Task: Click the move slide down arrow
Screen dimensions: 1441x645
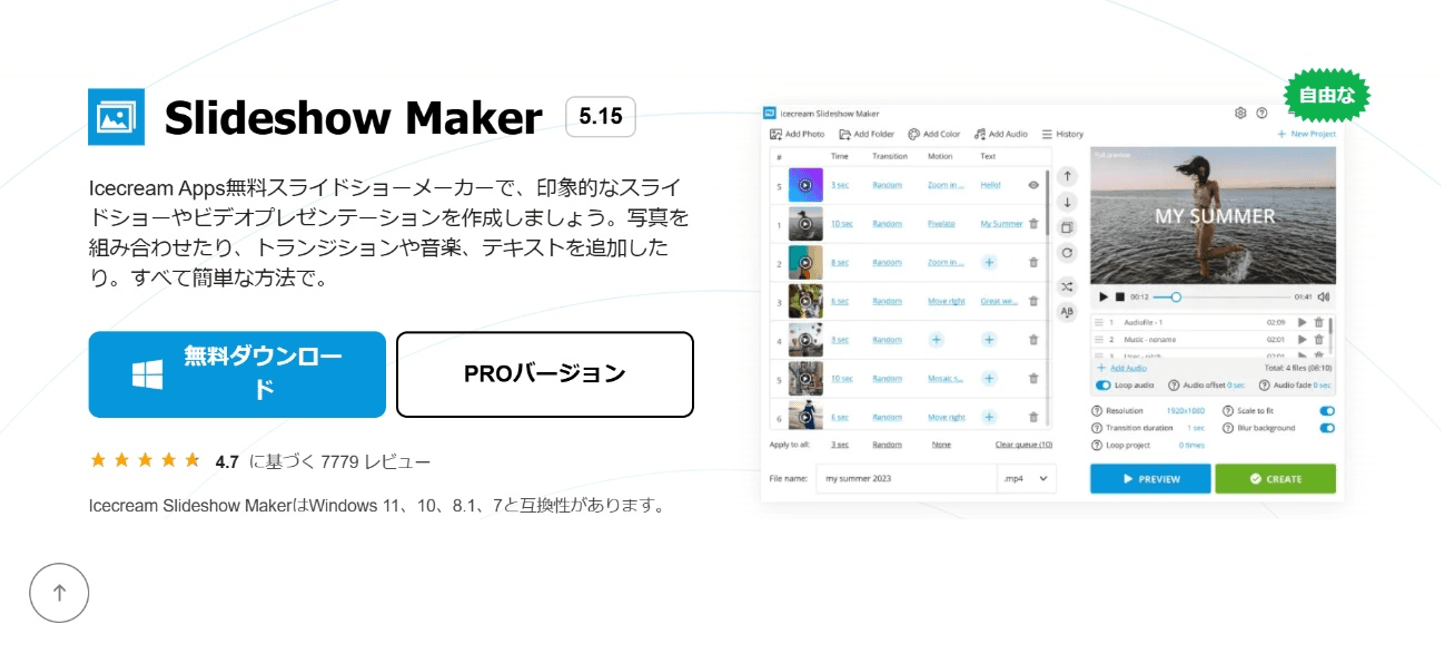Action: coord(1067,202)
